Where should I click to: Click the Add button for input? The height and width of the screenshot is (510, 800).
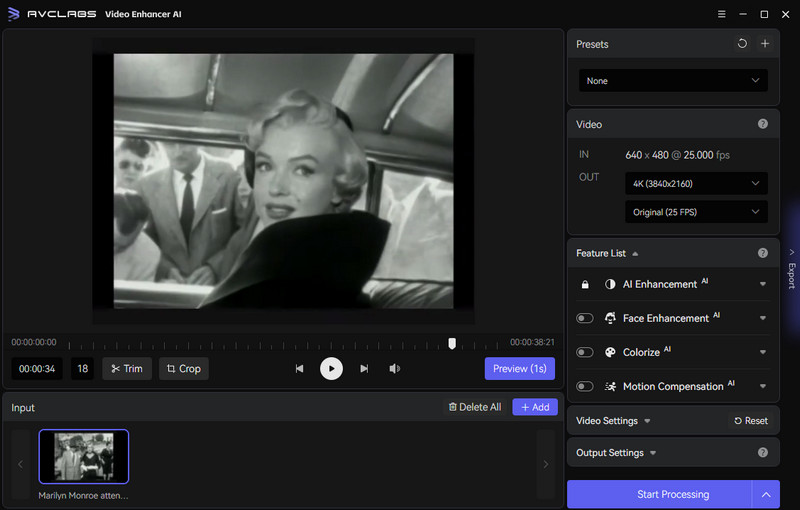pos(535,407)
